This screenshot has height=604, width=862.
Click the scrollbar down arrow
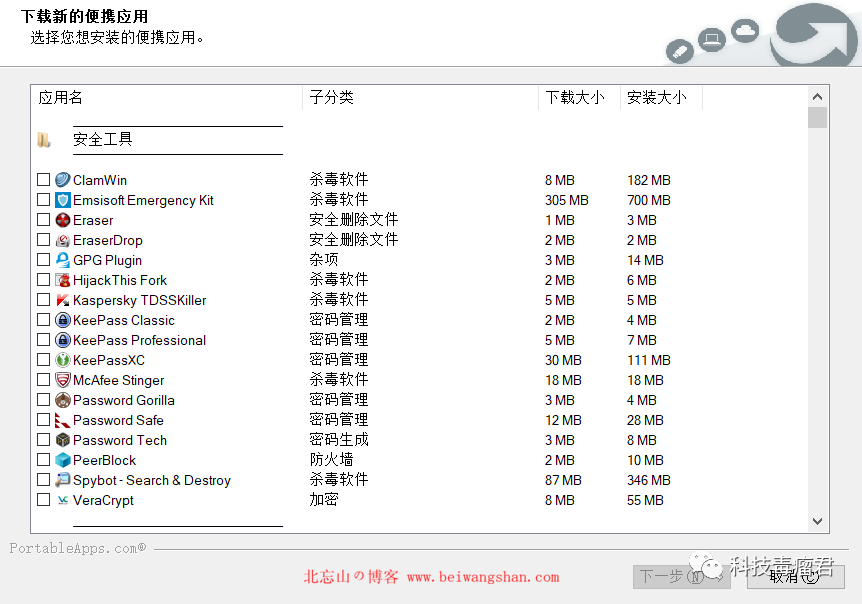[818, 521]
